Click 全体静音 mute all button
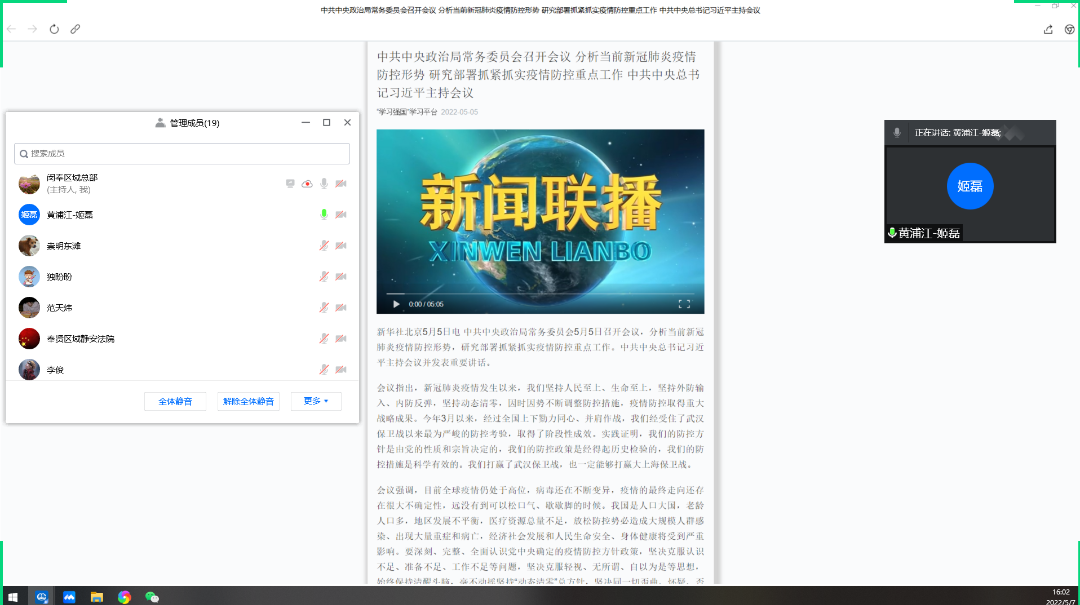The width and height of the screenshot is (1080, 605). point(175,401)
